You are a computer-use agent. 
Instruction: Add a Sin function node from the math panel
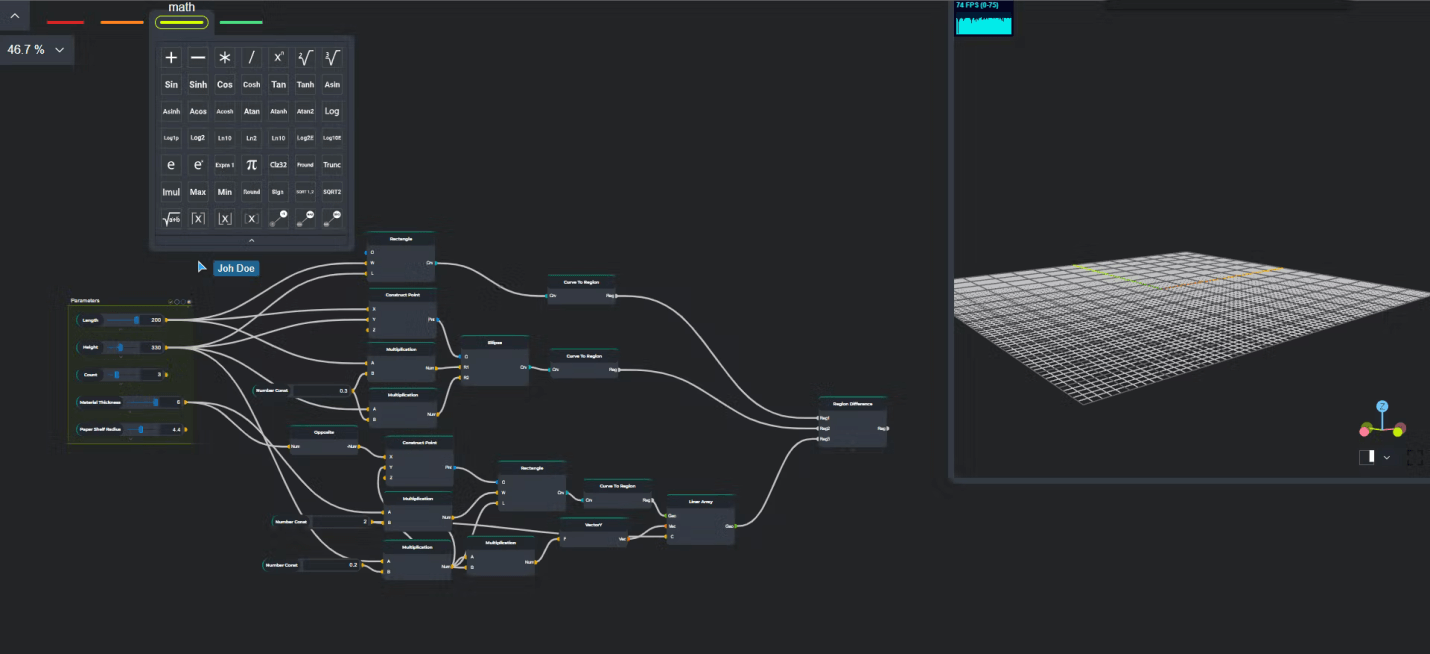(x=170, y=84)
